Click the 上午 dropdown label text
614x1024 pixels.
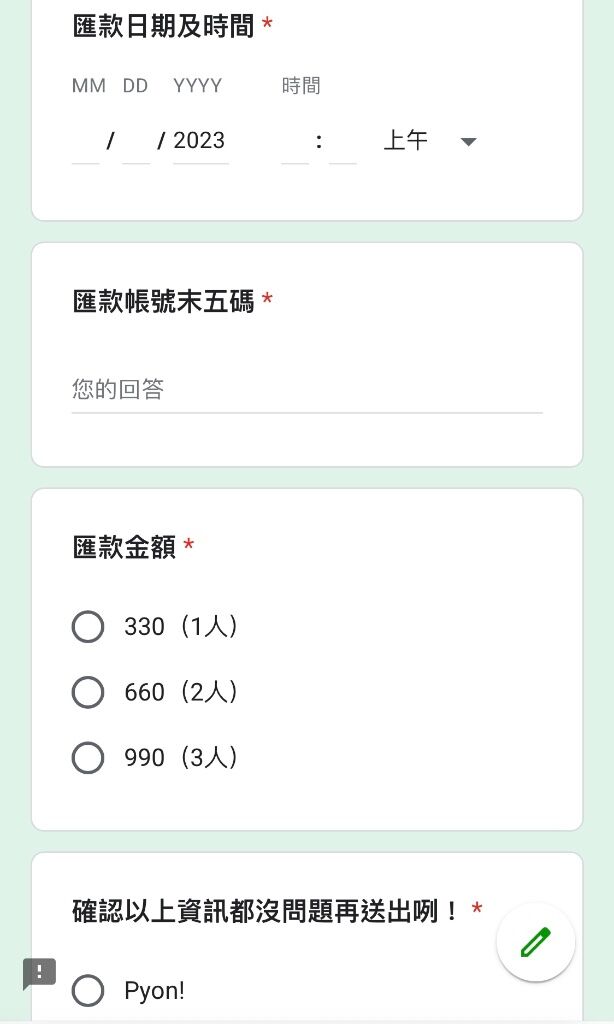(x=406, y=140)
